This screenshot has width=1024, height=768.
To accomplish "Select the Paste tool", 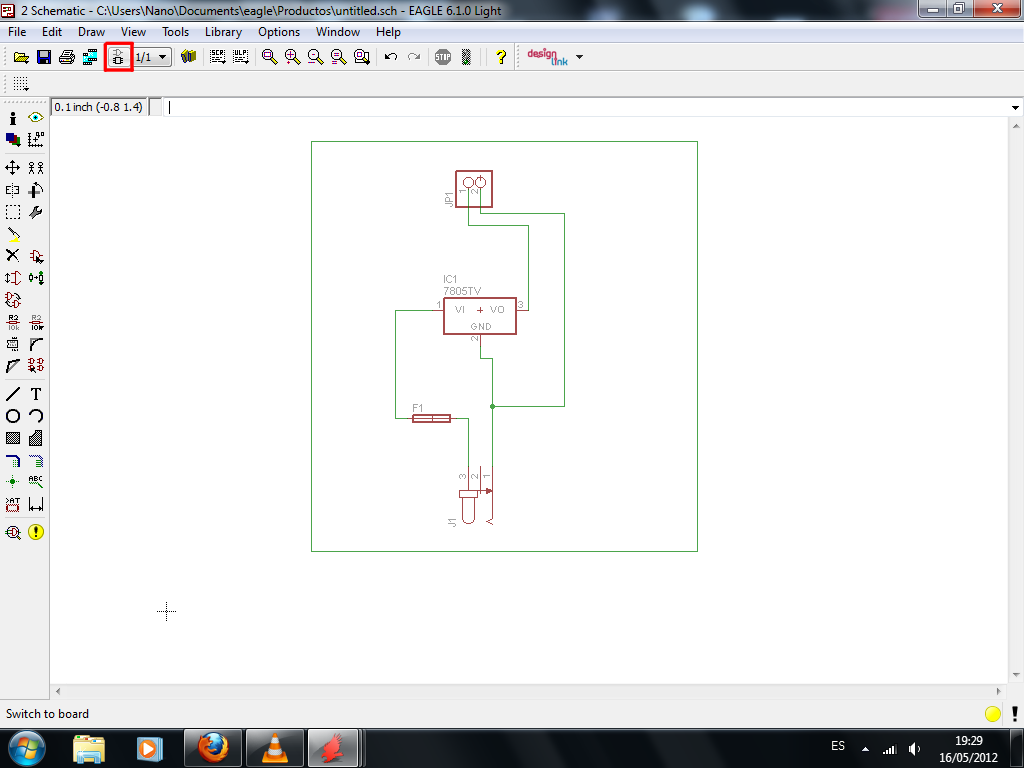I will (x=12, y=234).
